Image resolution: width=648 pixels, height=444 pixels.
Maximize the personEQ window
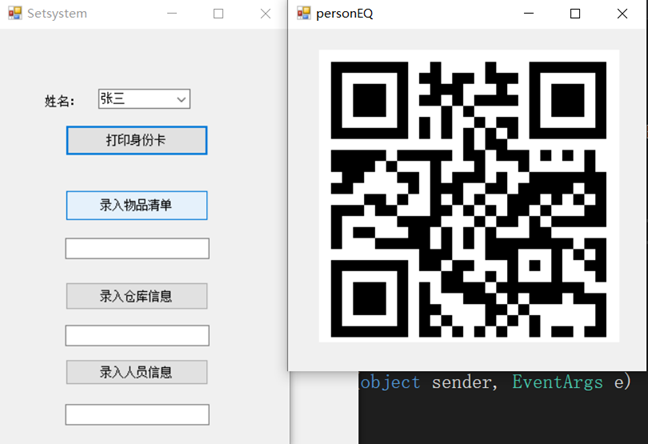pos(575,14)
